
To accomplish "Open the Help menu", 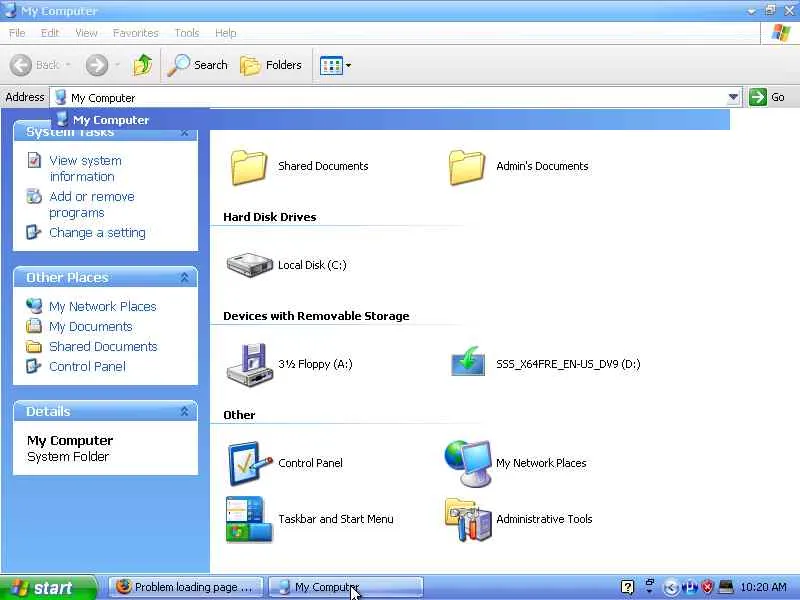I will pyautogui.click(x=226, y=33).
